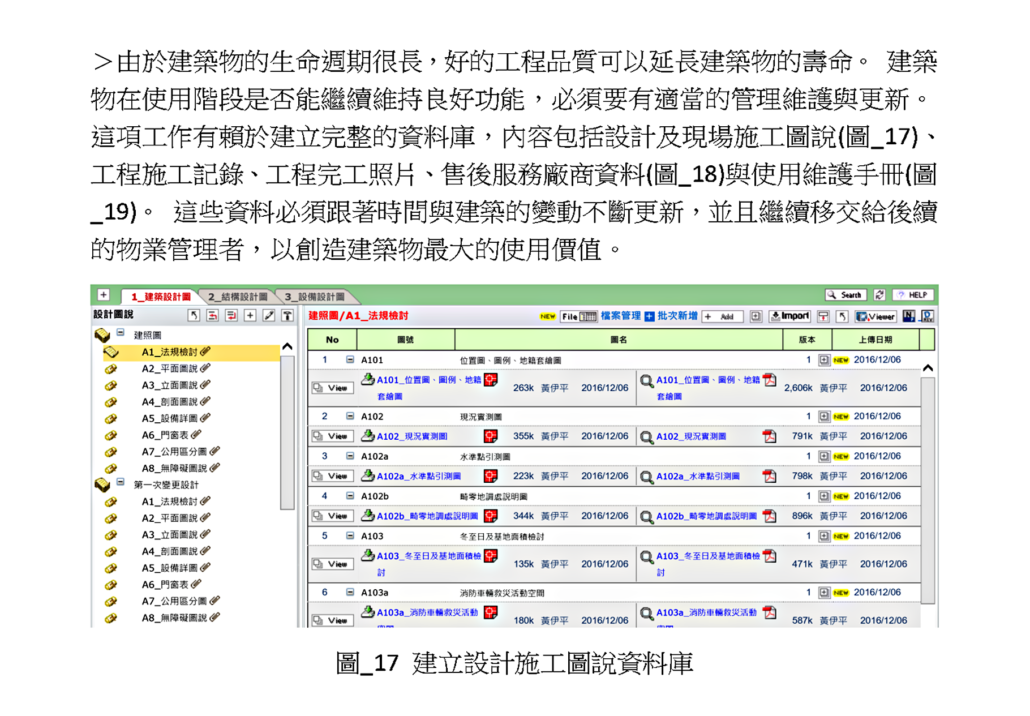The height and width of the screenshot is (716, 1030).
Task: Open the PDF icon for A102b_畸零地調處說明圖
Action: 769,516
